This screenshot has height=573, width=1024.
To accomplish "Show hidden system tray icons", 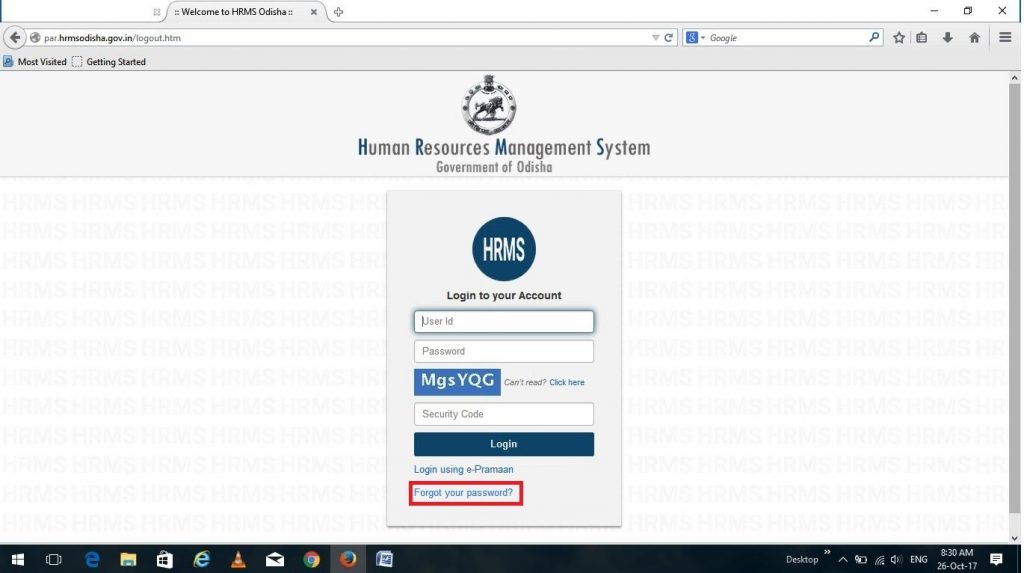I will point(842,559).
